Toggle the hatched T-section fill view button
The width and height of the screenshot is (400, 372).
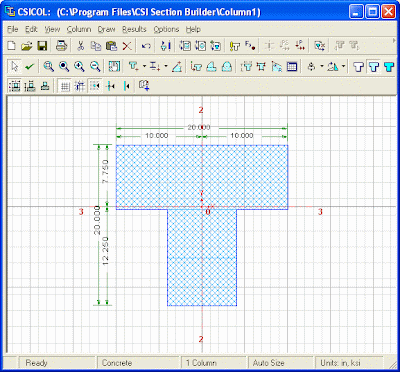pos(374,67)
